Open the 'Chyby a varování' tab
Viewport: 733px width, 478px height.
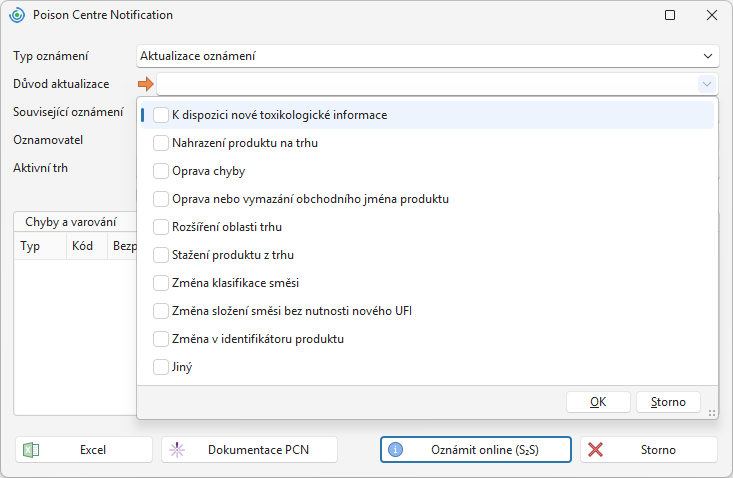click(71, 222)
